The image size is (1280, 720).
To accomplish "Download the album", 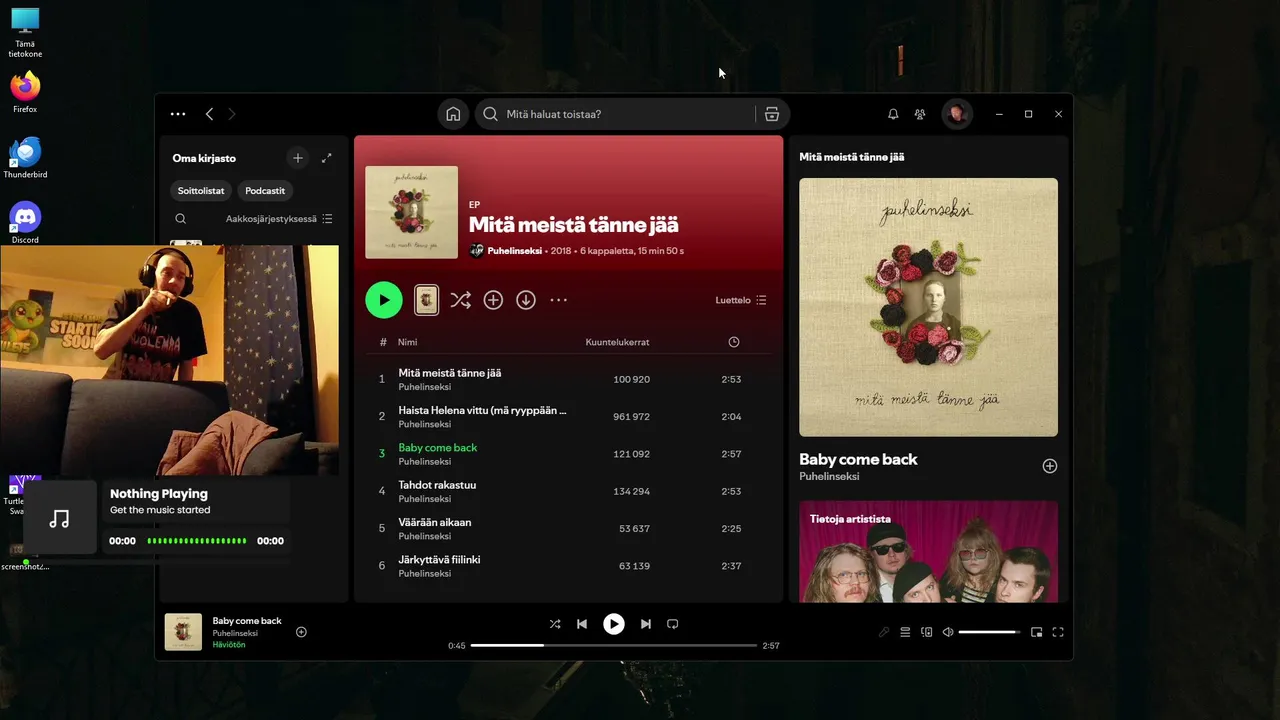I will coord(526,300).
